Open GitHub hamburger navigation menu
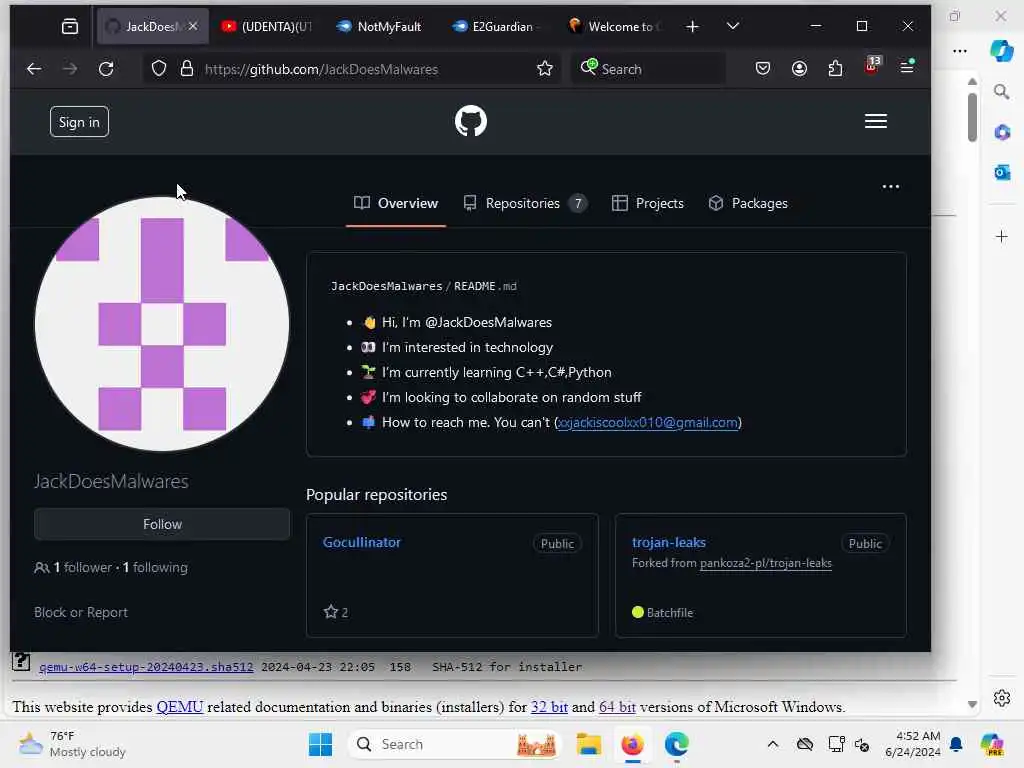 [x=876, y=121]
